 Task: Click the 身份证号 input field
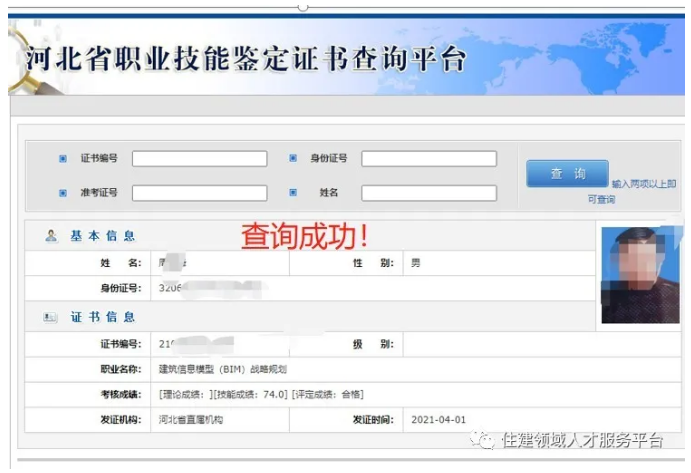tap(429, 159)
